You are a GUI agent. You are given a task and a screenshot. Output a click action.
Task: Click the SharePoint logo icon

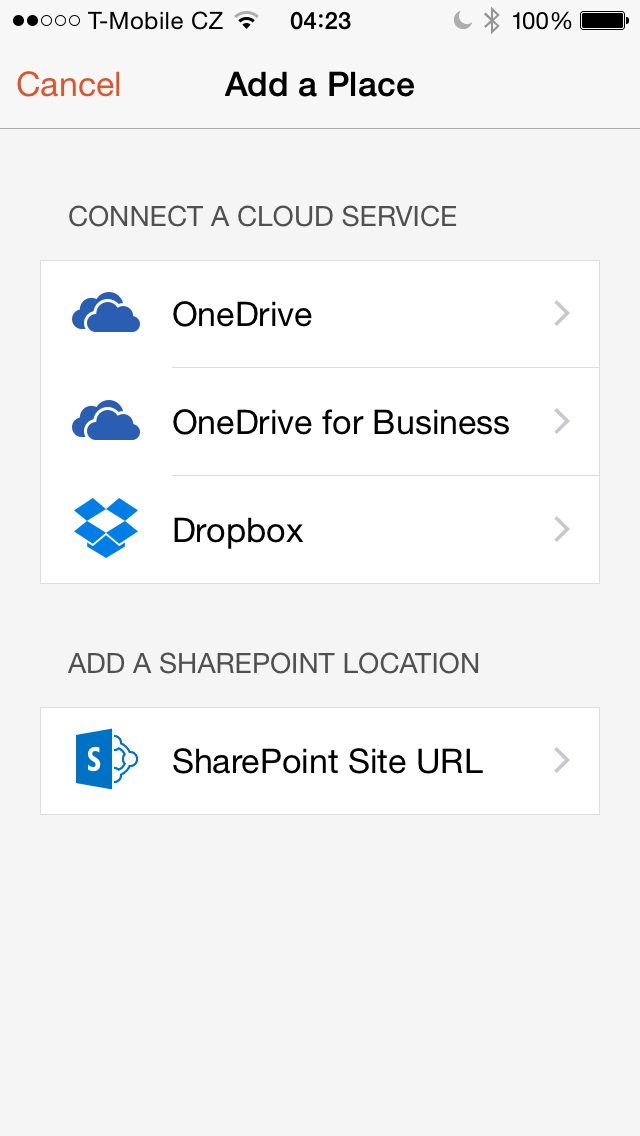click(107, 759)
